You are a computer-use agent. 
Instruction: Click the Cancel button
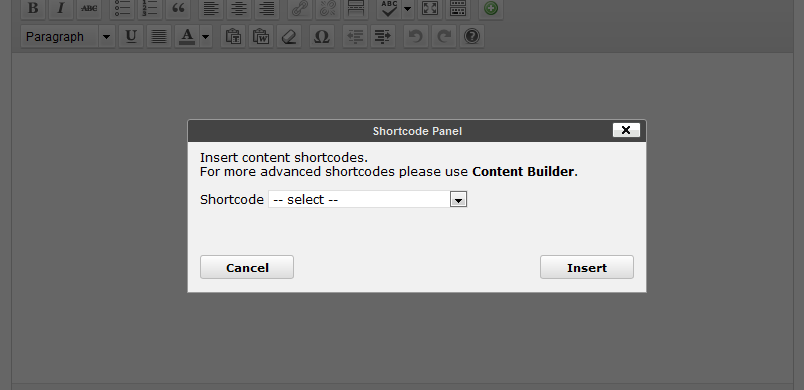click(247, 268)
